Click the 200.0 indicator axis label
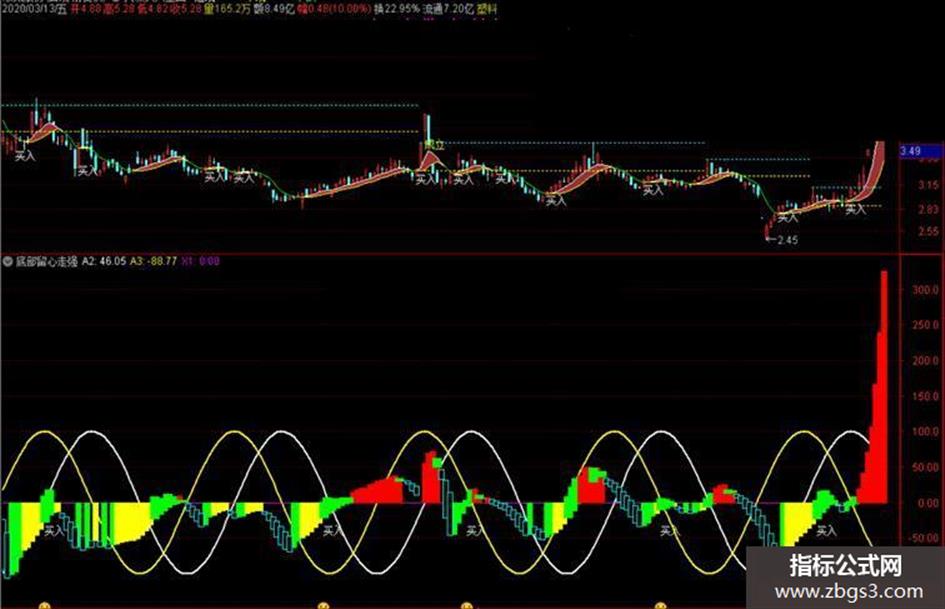 coord(926,361)
